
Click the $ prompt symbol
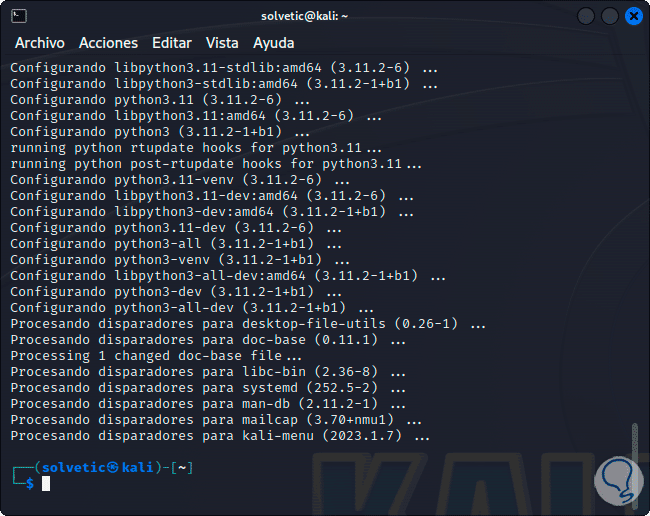pyautogui.click(x=30, y=484)
